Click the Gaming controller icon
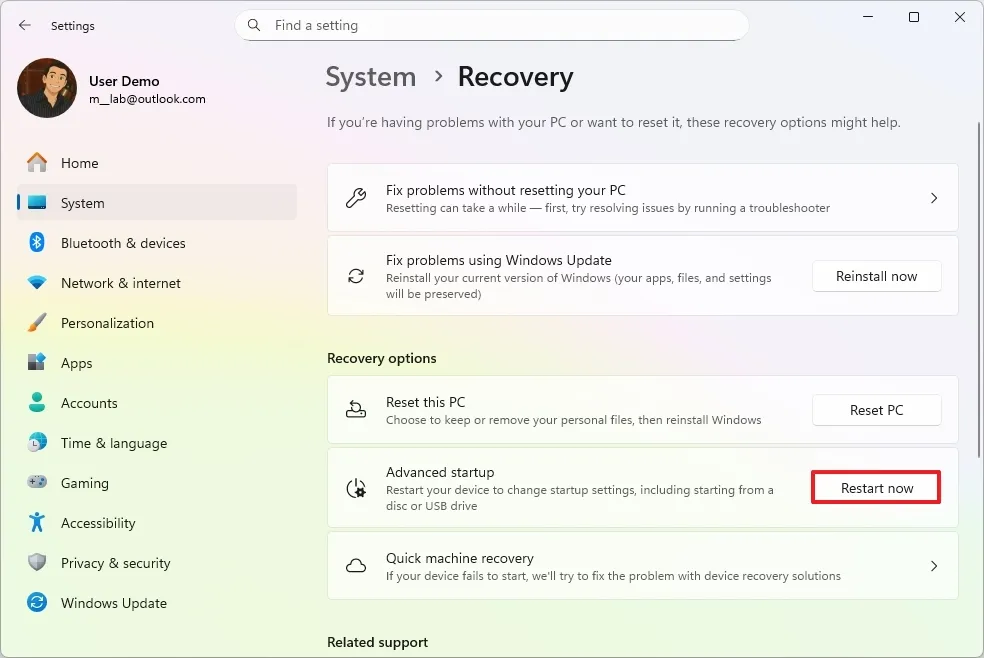This screenshot has height=658, width=984. click(37, 483)
